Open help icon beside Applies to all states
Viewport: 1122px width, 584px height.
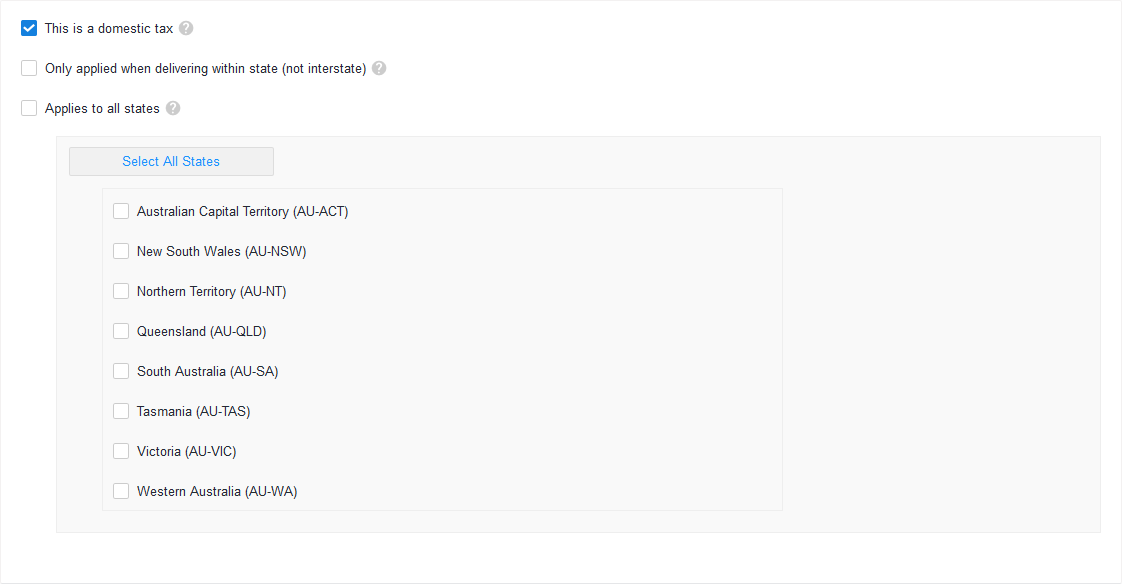pos(173,108)
